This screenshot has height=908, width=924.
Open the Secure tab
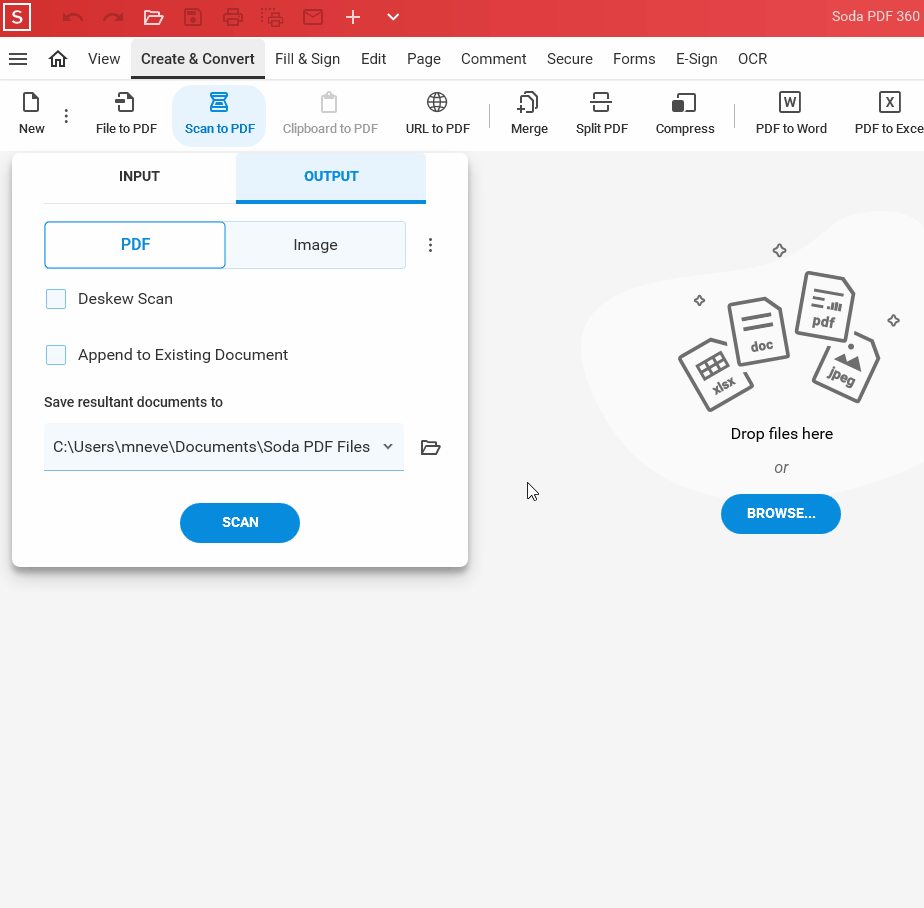tap(570, 59)
